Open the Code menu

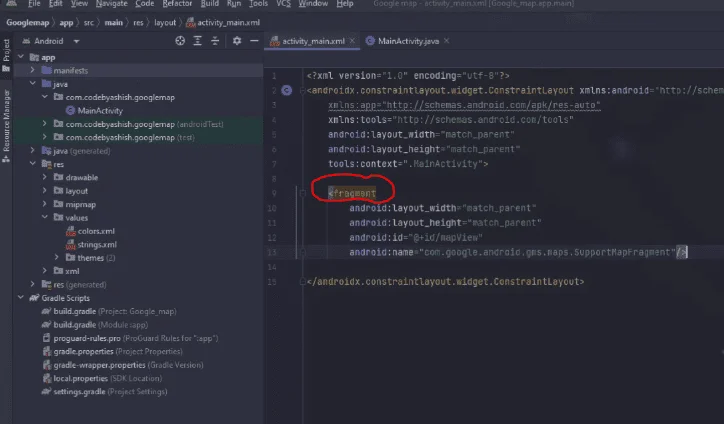[145, 4]
